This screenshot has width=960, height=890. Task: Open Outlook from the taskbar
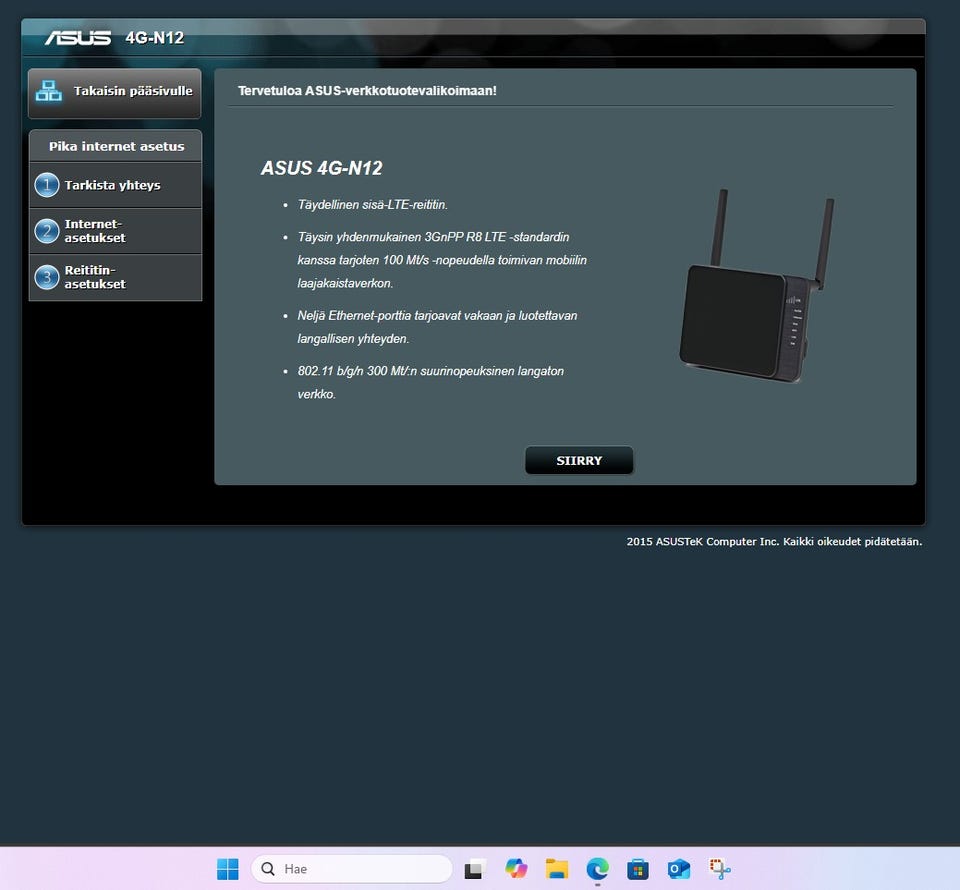679,869
